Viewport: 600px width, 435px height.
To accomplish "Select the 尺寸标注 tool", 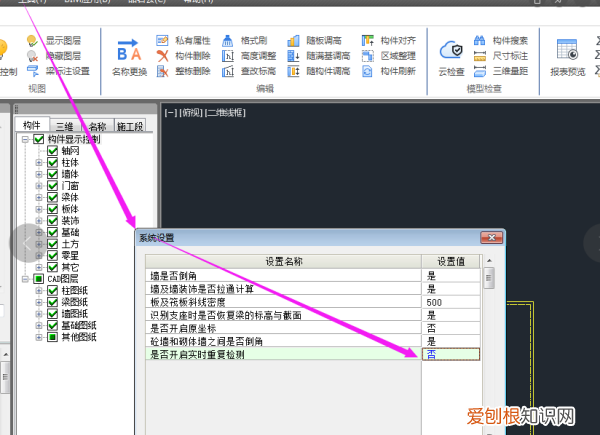I will [x=501, y=56].
